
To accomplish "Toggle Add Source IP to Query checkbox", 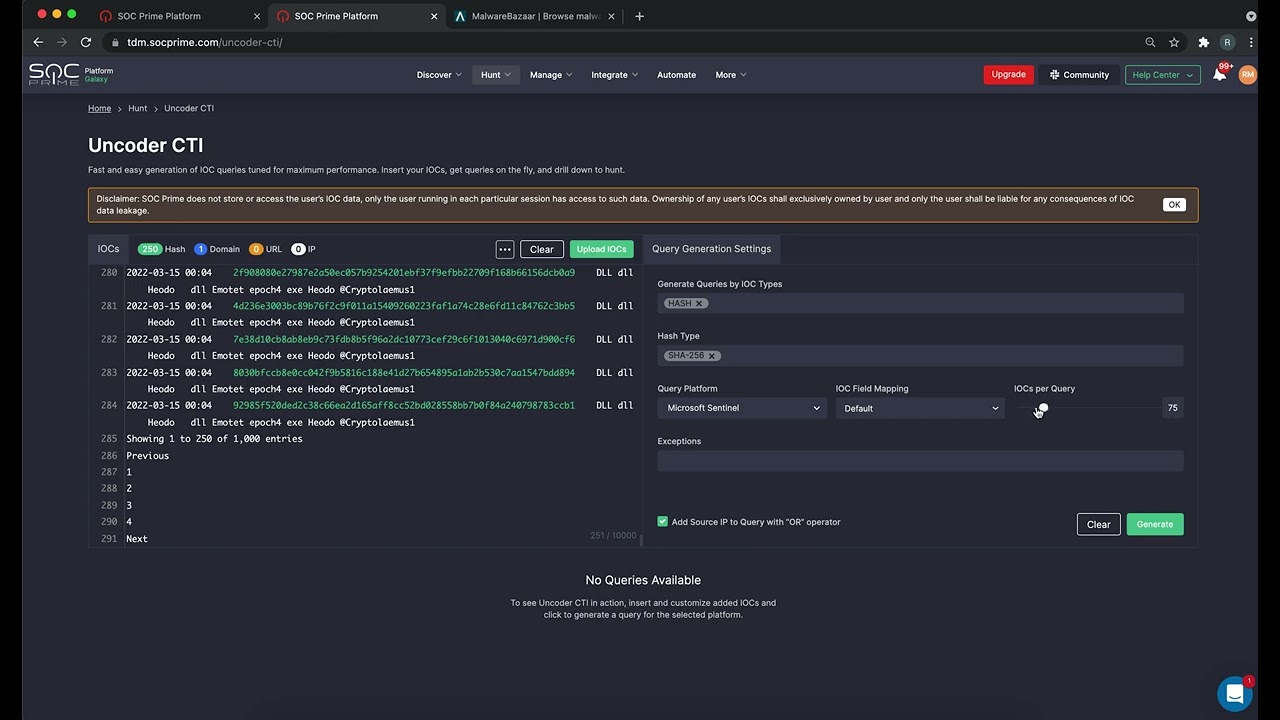I will tap(662, 522).
